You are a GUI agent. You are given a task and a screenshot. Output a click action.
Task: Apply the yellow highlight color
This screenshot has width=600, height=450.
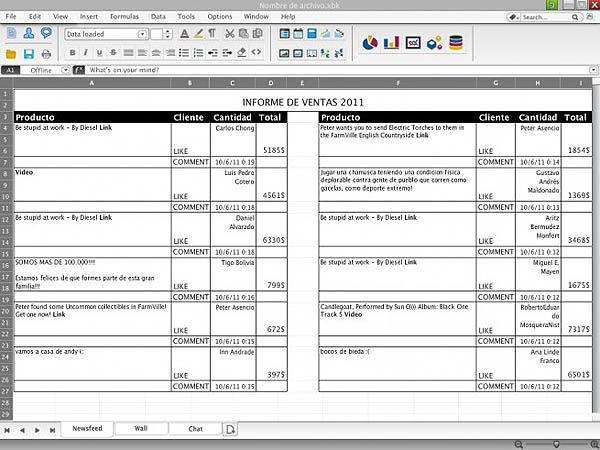coord(198,34)
